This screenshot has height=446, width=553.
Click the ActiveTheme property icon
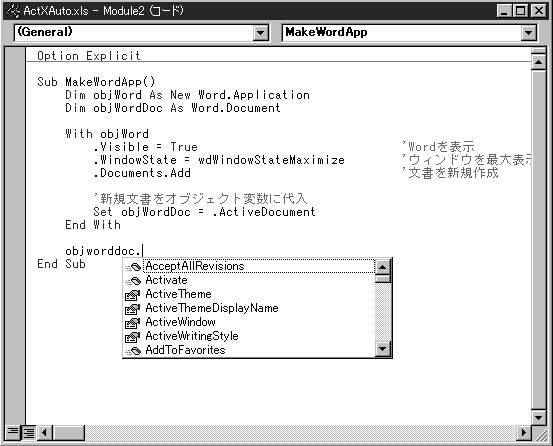[133, 295]
